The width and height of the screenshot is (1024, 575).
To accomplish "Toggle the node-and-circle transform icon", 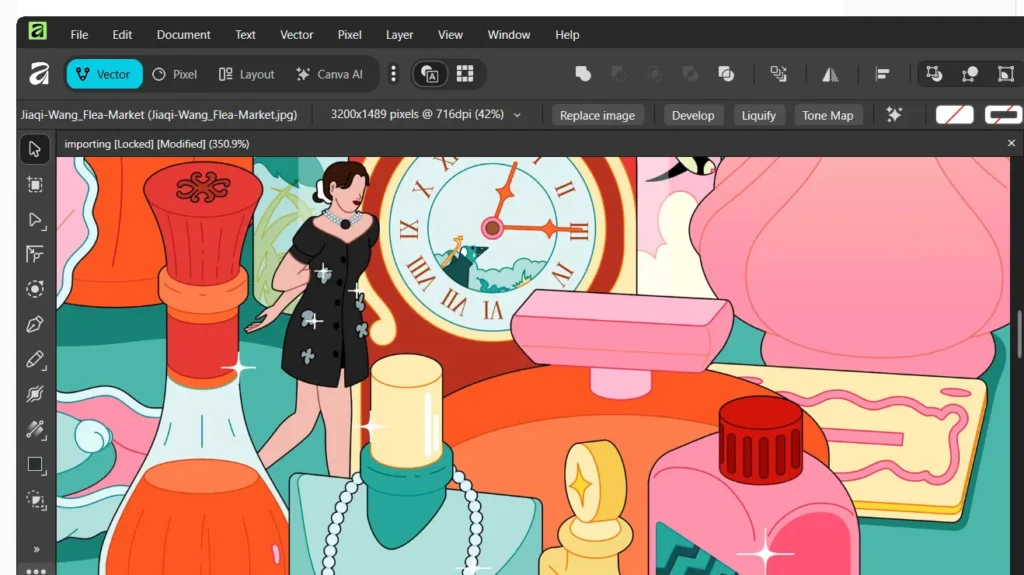I will pyautogui.click(x=970, y=74).
